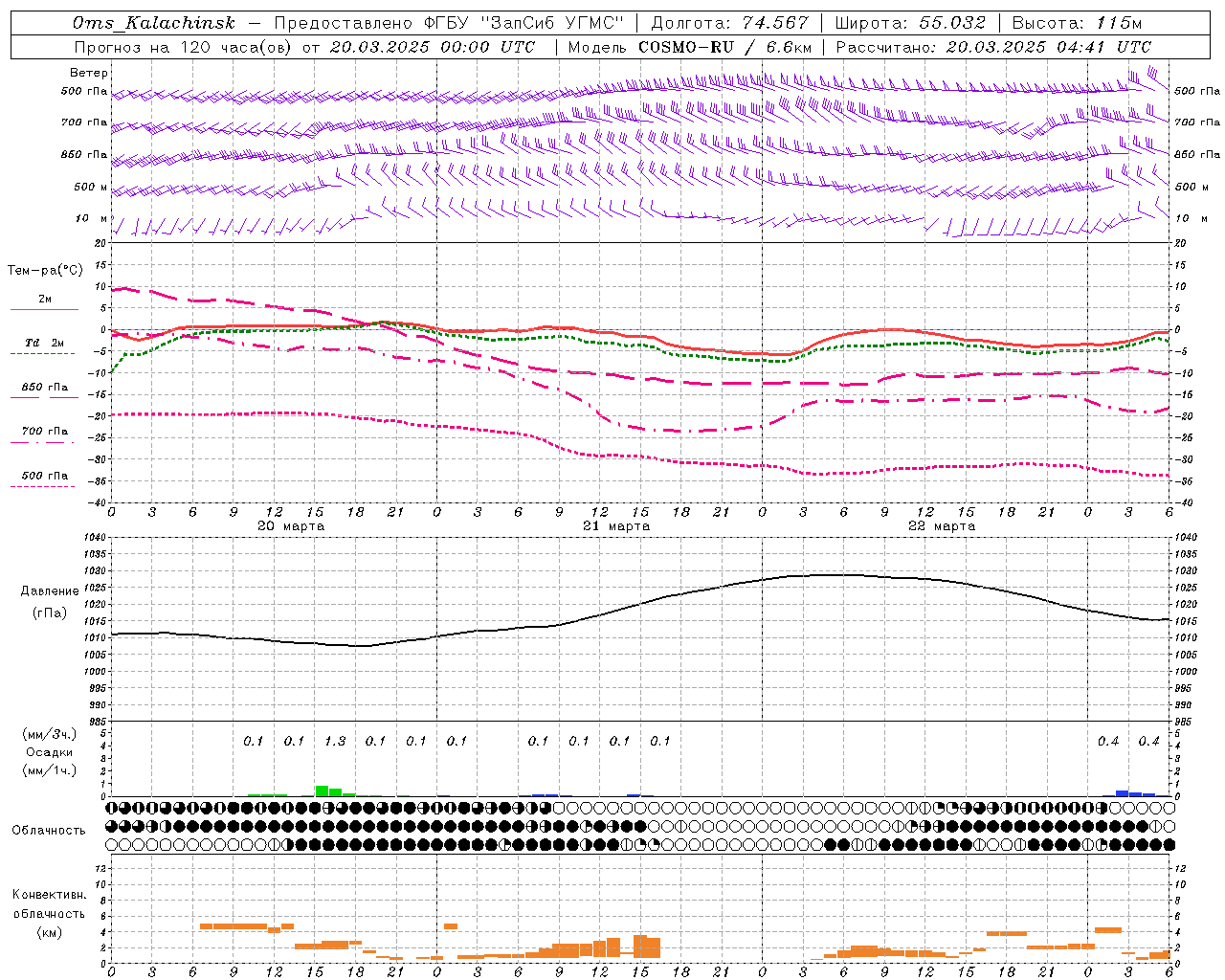
Task: Click the (мм/1ч.) precipitation unit label
Action: [x=50, y=770]
